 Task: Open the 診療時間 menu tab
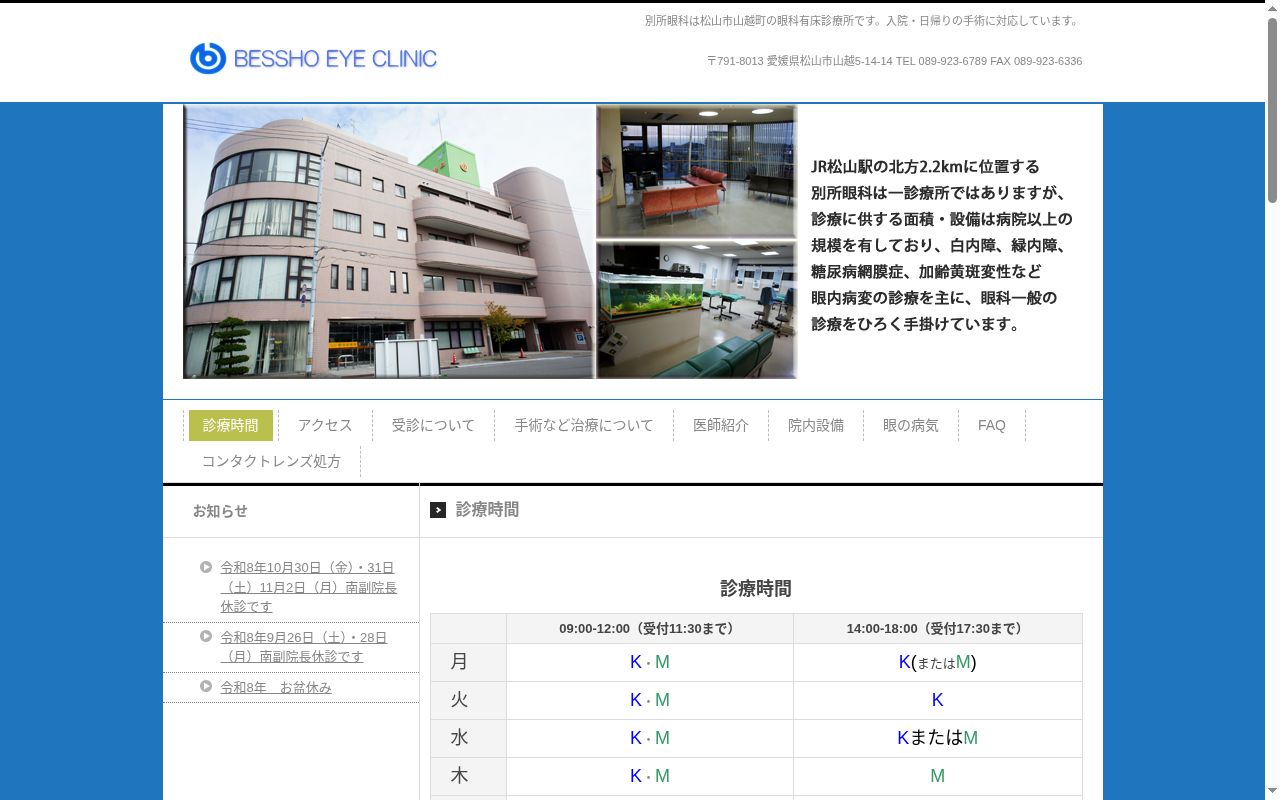231,425
